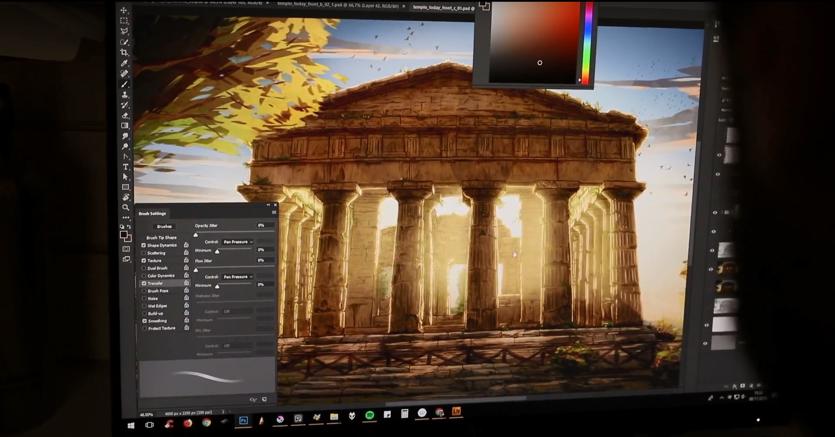Viewport: 835px width, 437px height.
Task: Enable the Color Dynamics checkbox
Action: [144, 276]
